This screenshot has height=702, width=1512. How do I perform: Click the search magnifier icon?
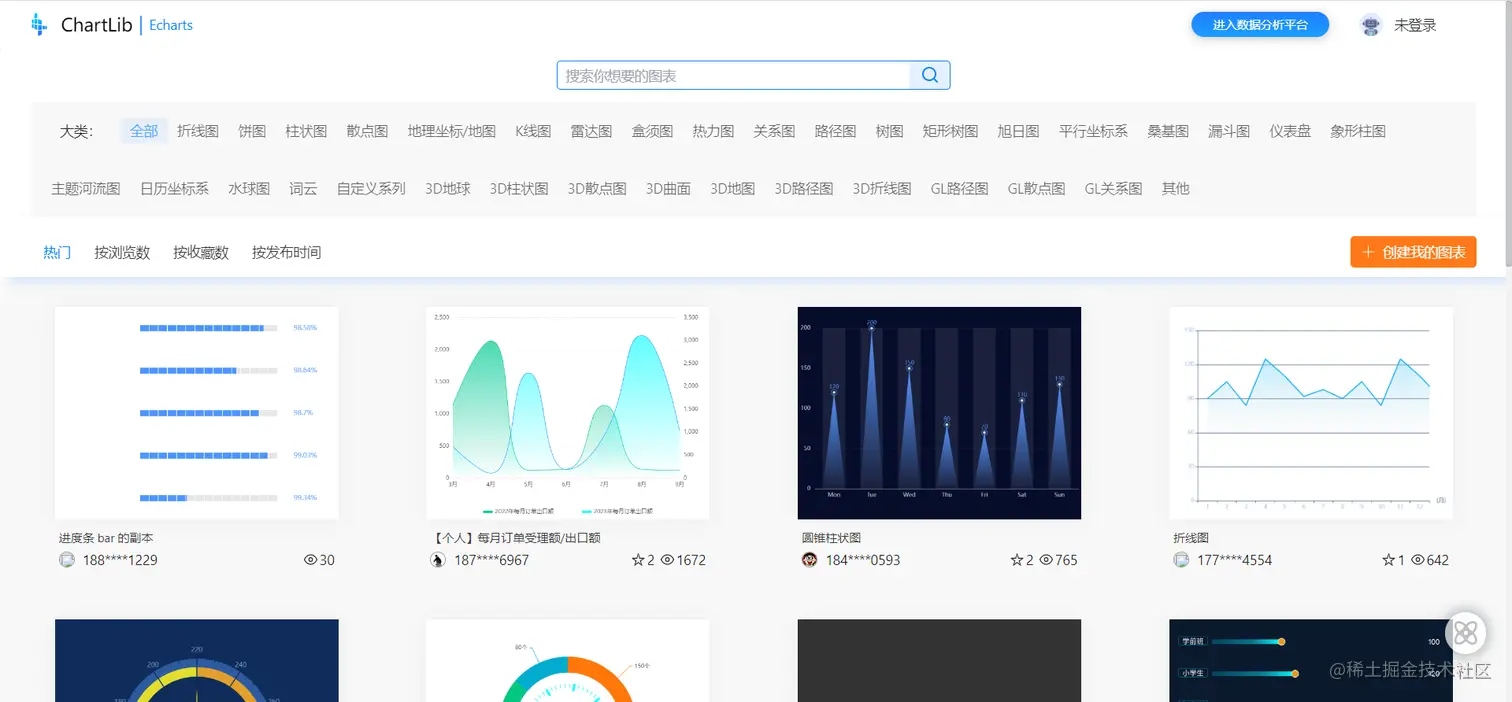tap(930, 75)
